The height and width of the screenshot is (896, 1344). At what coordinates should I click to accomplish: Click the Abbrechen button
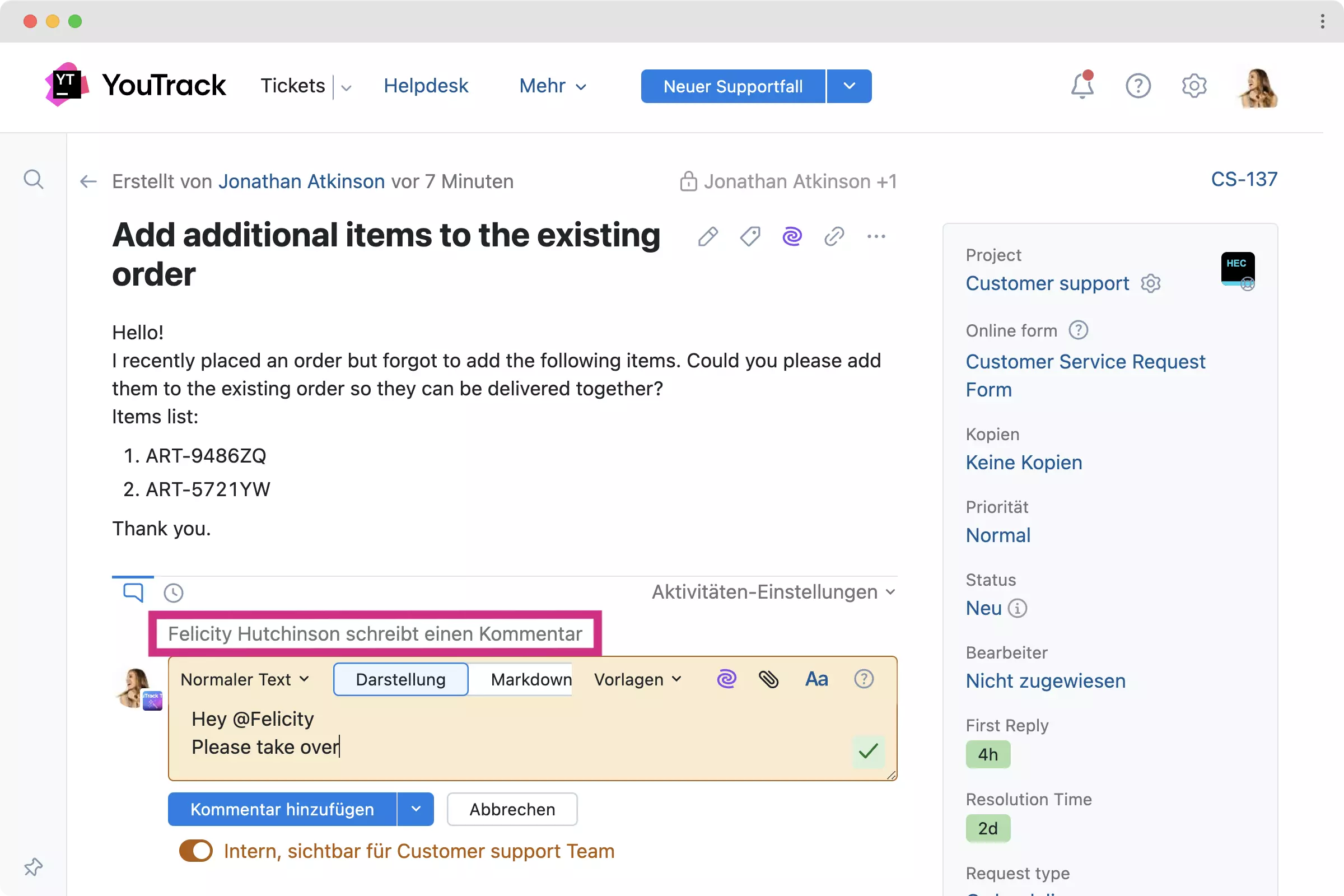(512, 809)
